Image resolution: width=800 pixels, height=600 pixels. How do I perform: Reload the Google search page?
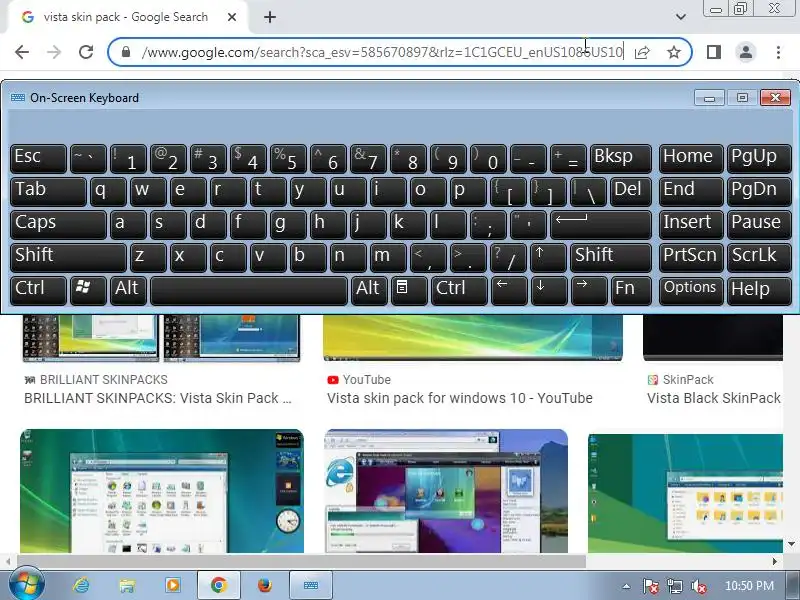86,52
